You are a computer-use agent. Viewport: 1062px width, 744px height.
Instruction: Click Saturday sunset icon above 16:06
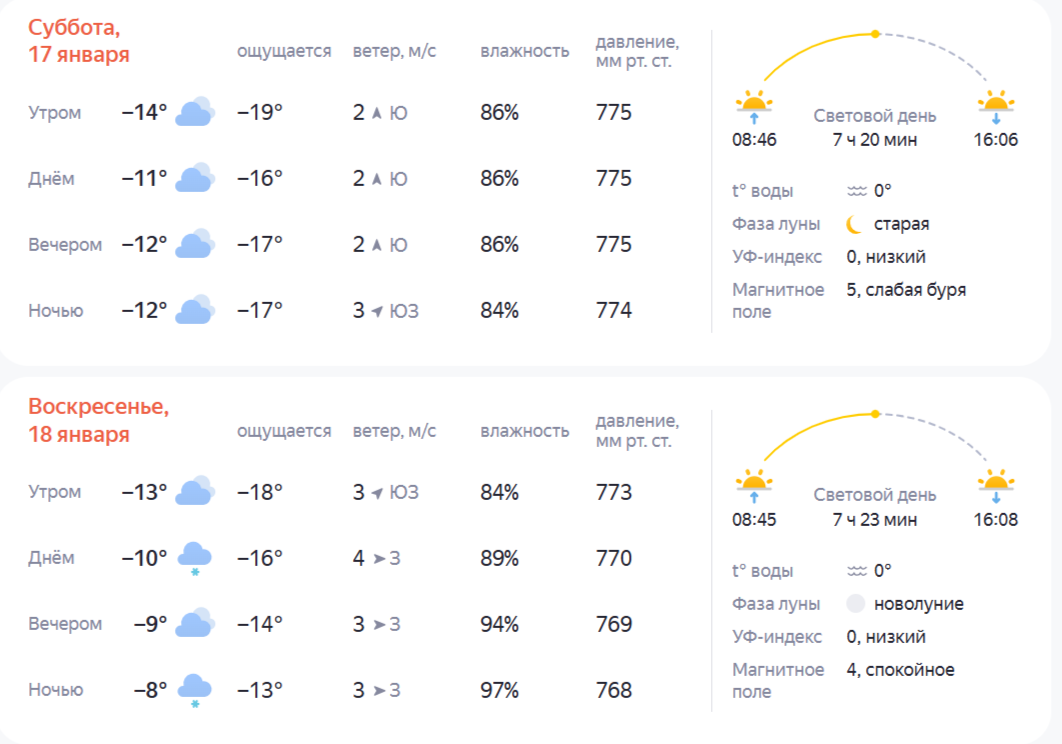(x=996, y=105)
